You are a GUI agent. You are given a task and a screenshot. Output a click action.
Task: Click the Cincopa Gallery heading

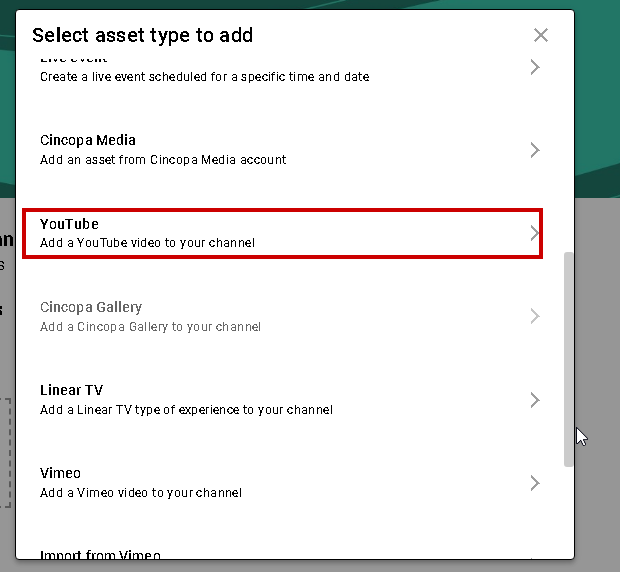91,307
